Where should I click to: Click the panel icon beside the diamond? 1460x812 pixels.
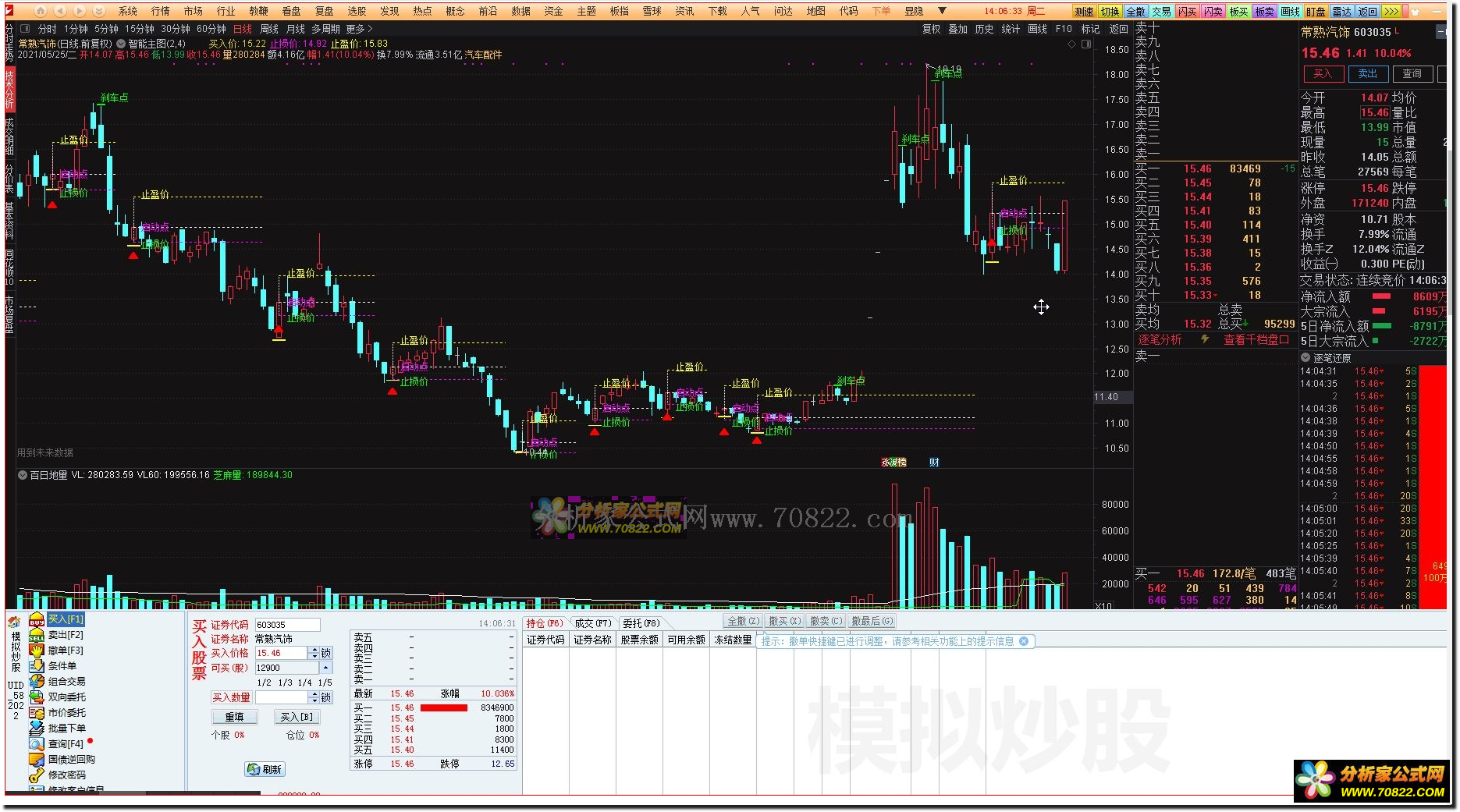coord(1086,44)
